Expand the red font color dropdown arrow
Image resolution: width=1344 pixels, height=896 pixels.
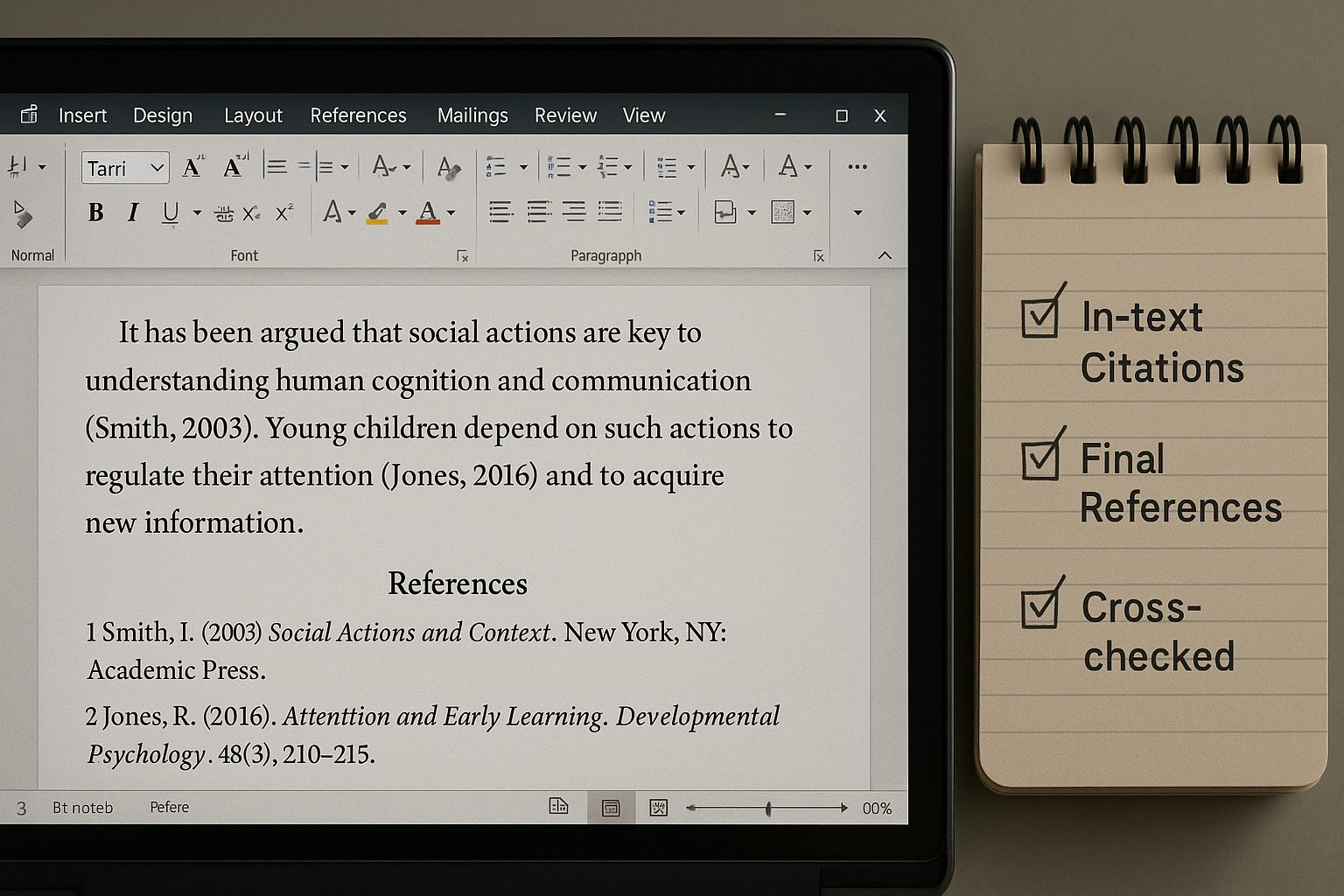(x=451, y=213)
